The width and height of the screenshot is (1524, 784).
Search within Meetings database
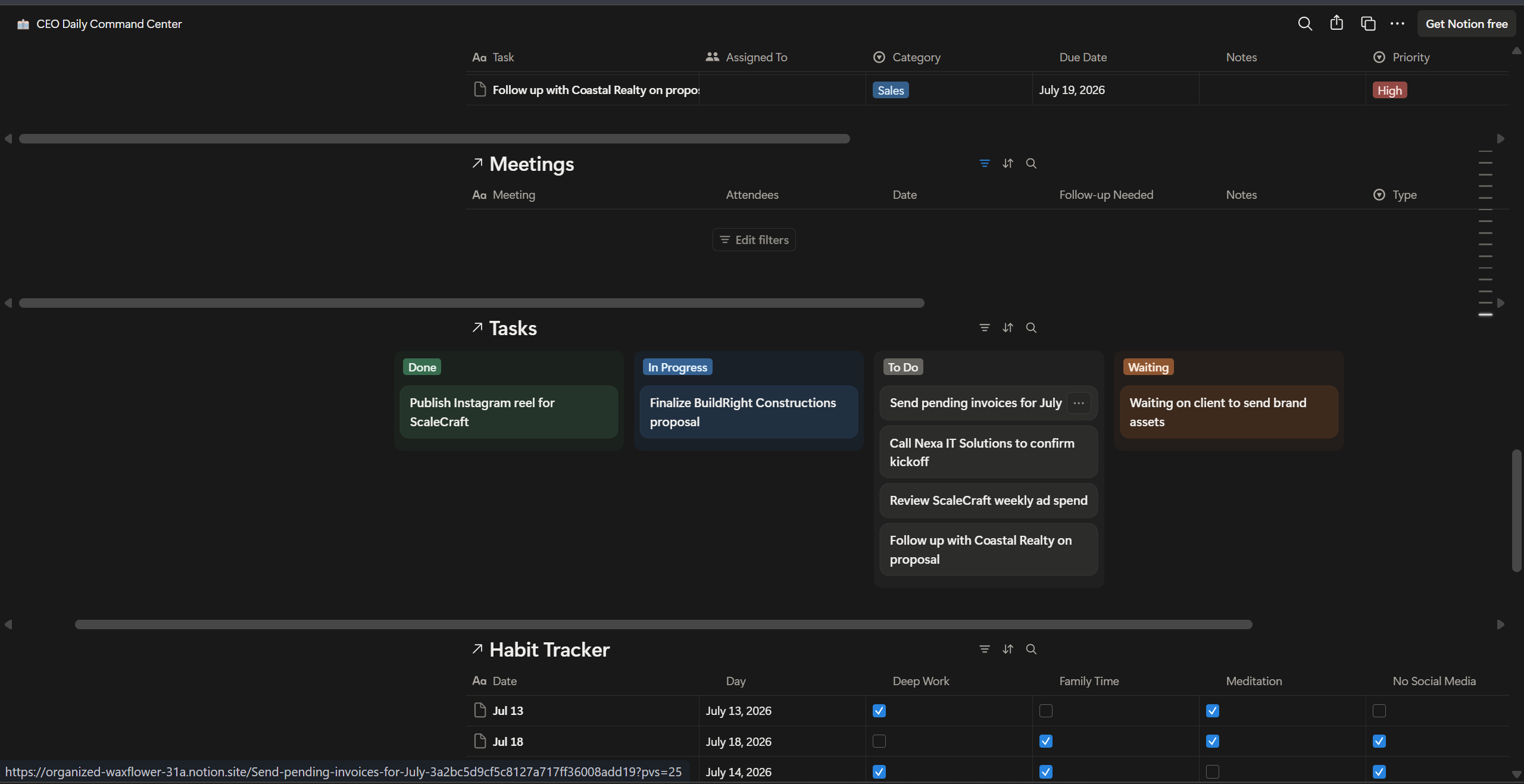click(1031, 163)
